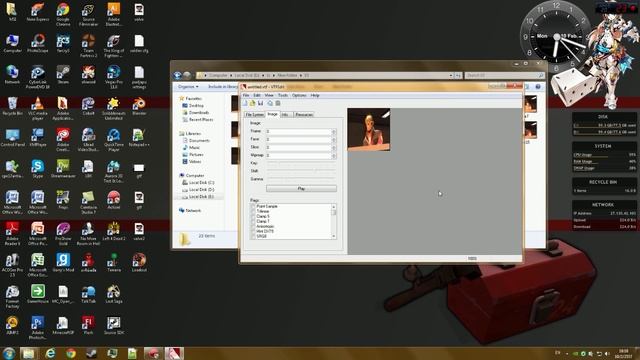Open Steam from the taskbar
The width and height of the screenshot is (640, 360).
coord(91,353)
